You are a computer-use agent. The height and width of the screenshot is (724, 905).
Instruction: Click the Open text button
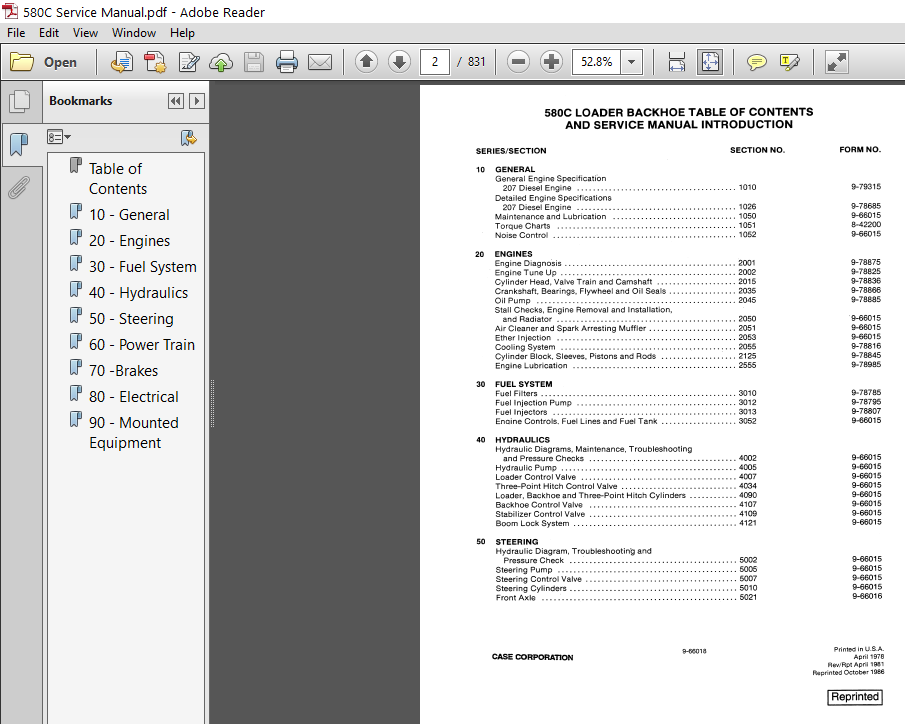coord(60,62)
